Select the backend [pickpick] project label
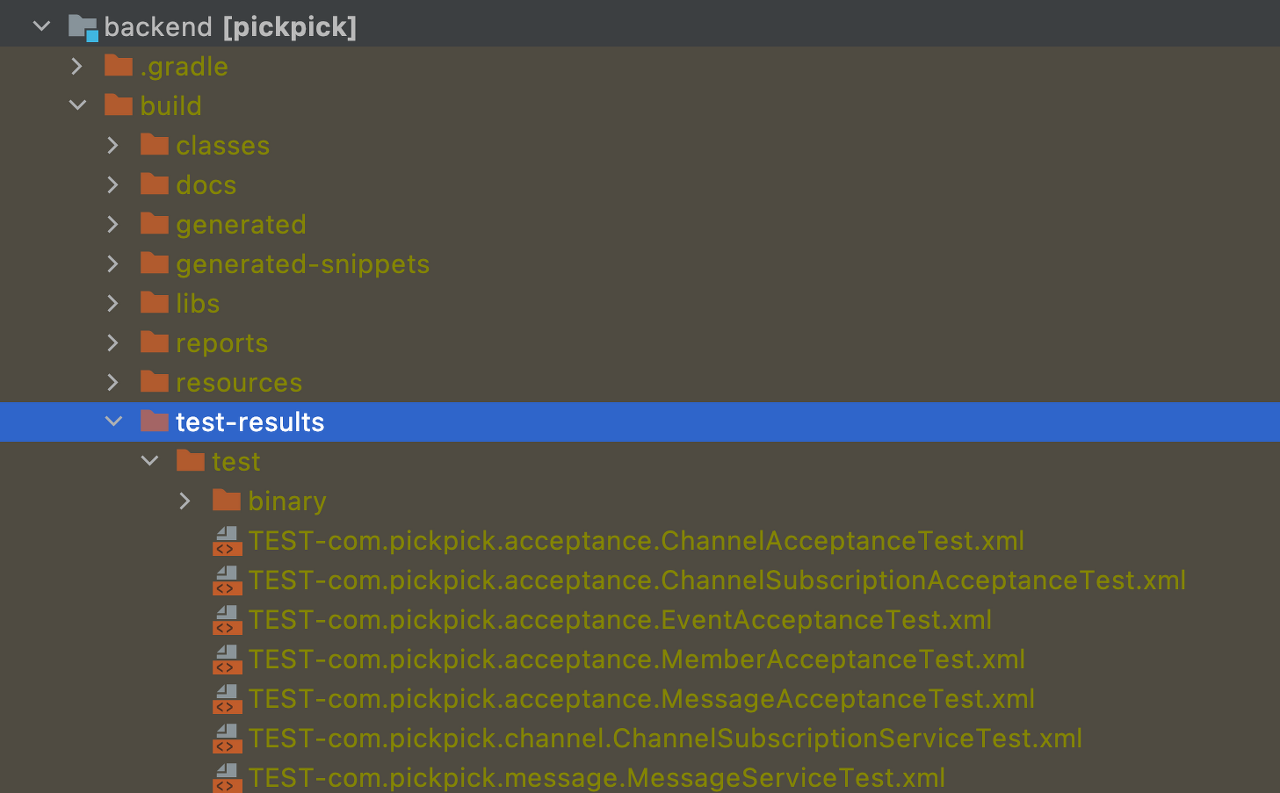 pyautogui.click(x=230, y=27)
